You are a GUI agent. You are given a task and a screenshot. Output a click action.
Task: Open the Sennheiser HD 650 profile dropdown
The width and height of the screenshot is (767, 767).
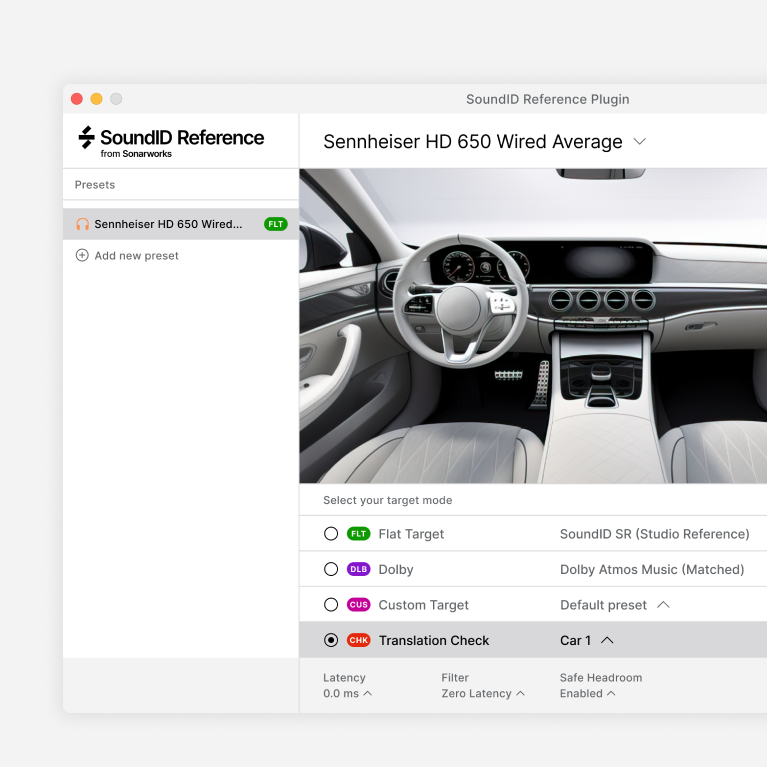(x=639, y=142)
